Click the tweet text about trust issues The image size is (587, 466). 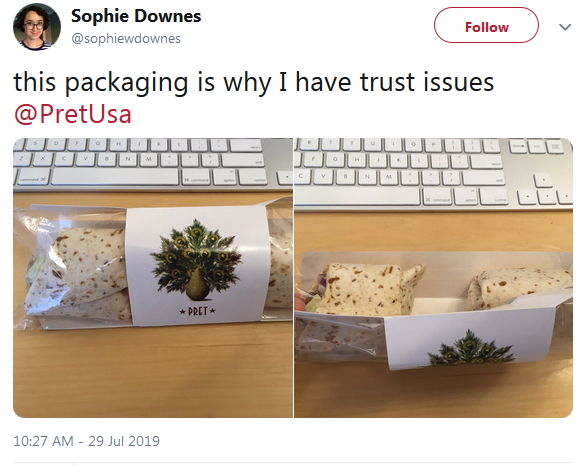pos(253,82)
